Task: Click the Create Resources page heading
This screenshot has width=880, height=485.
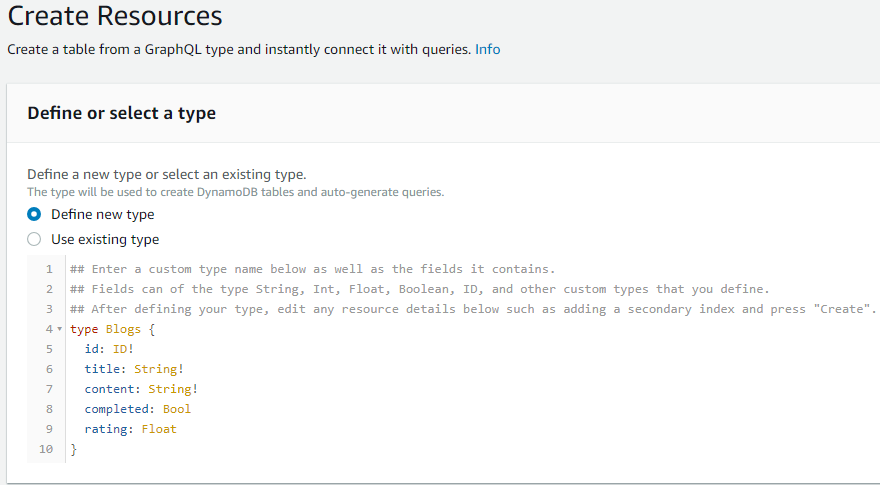Action: 115,16
